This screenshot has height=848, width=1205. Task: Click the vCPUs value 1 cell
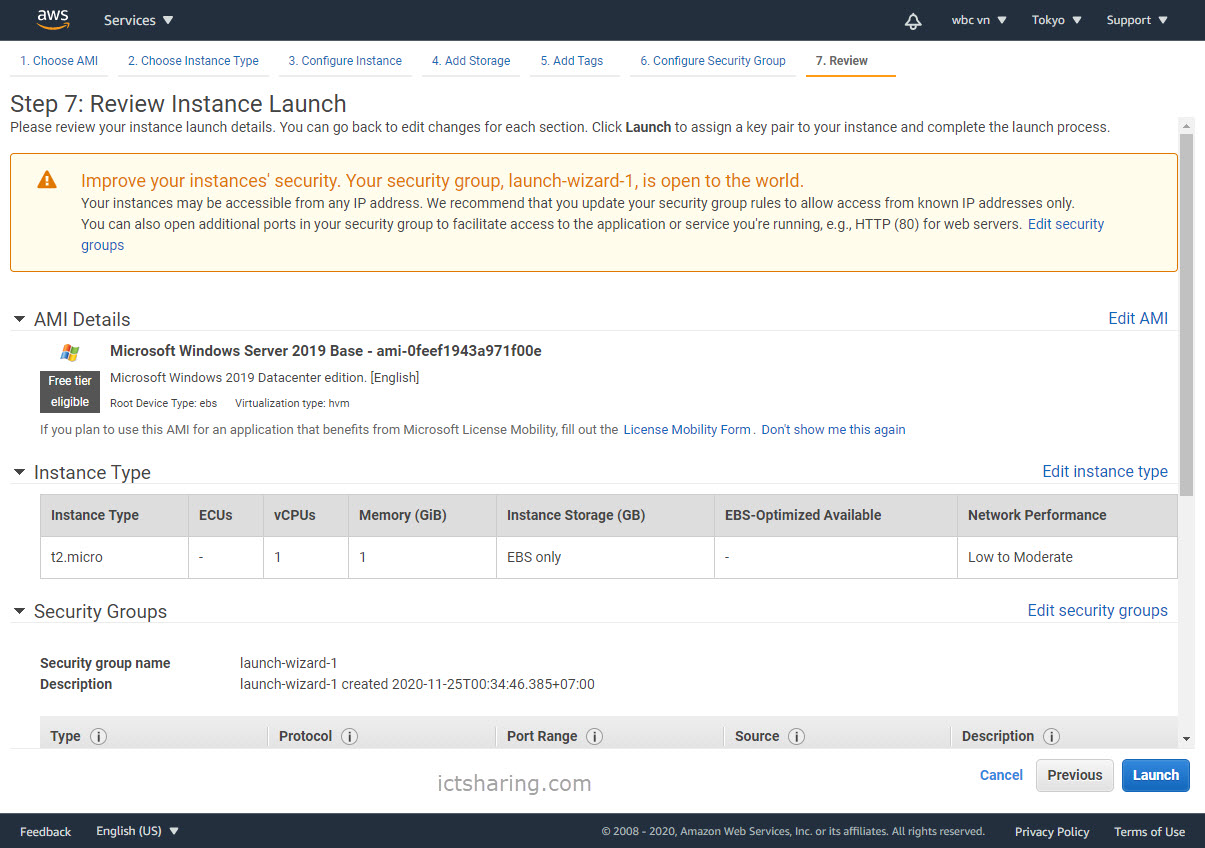[x=305, y=557]
